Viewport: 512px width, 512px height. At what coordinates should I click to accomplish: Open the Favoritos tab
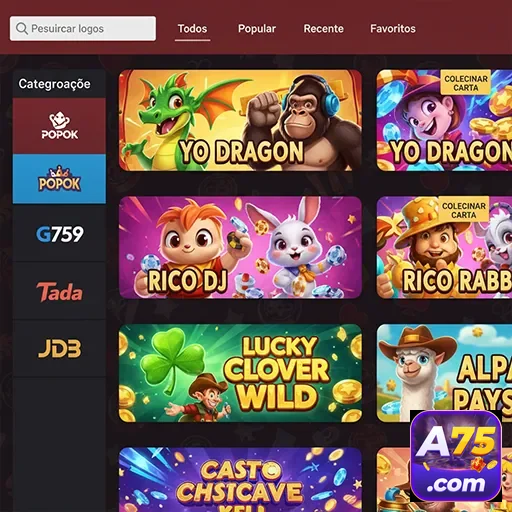[393, 29]
